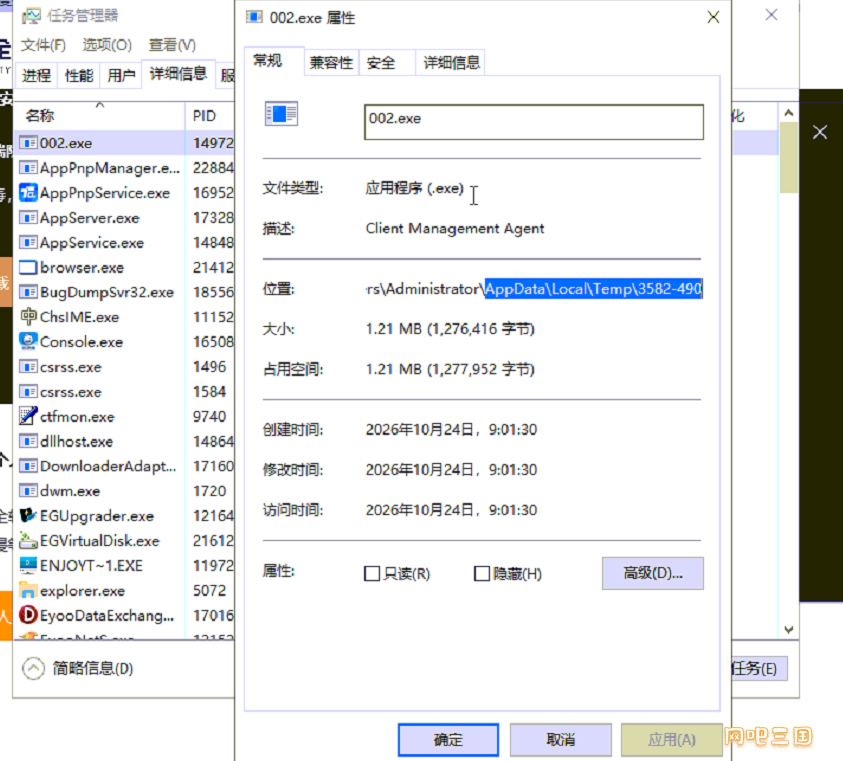Select the AppServer.exe process row
The height and width of the screenshot is (761, 843).
(x=124, y=218)
